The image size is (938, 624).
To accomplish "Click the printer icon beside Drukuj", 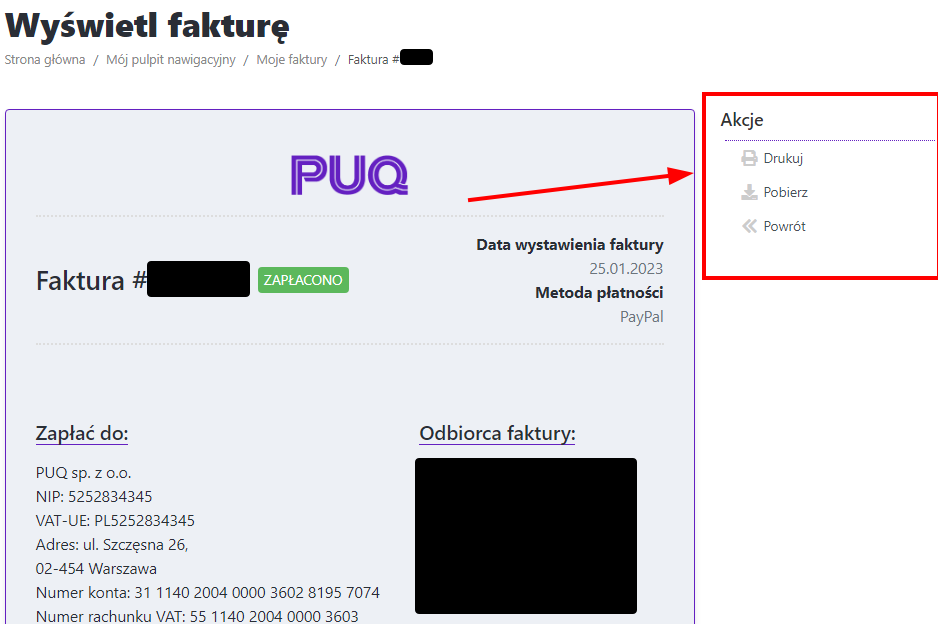I will pos(749,158).
